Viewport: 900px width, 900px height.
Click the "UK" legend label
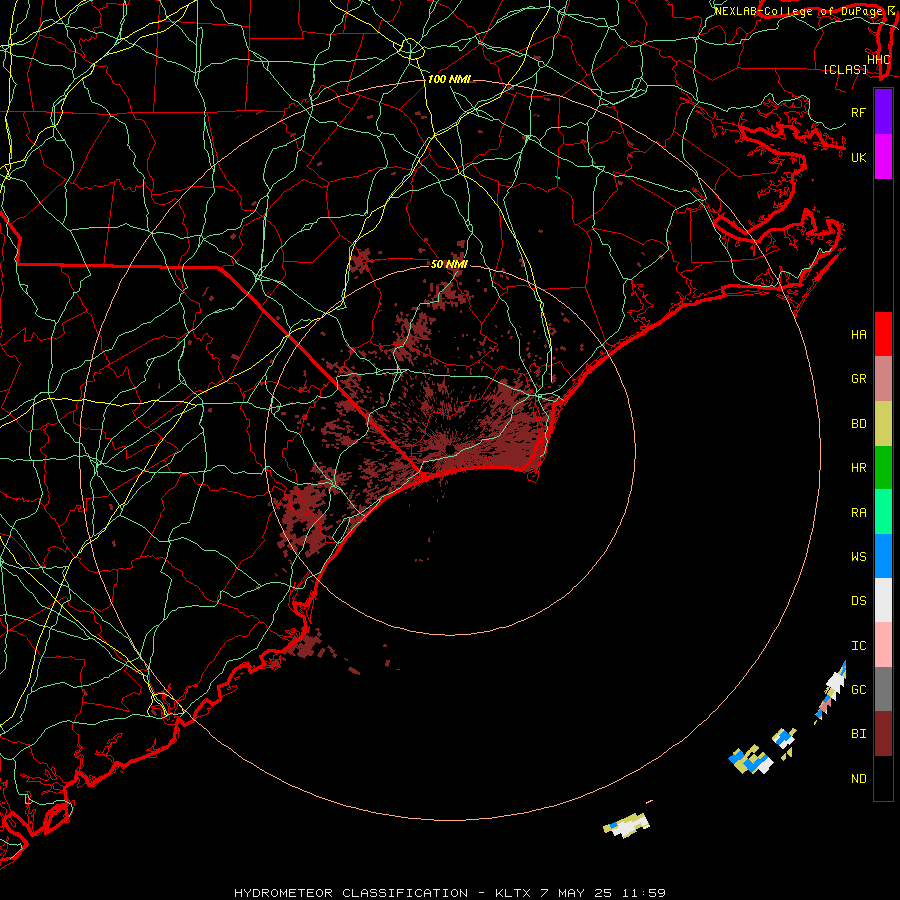(x=859, y=157)
